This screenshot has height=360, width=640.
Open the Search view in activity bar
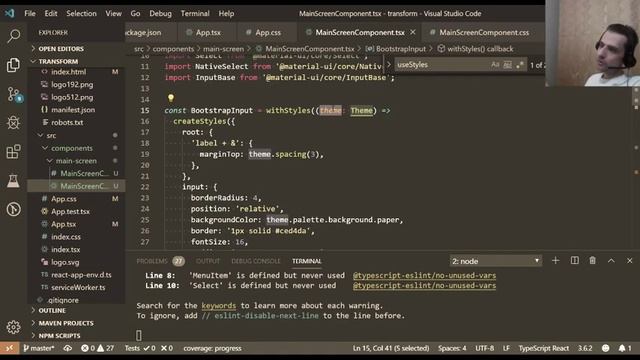pyautogui.click(x=13, y=36)
